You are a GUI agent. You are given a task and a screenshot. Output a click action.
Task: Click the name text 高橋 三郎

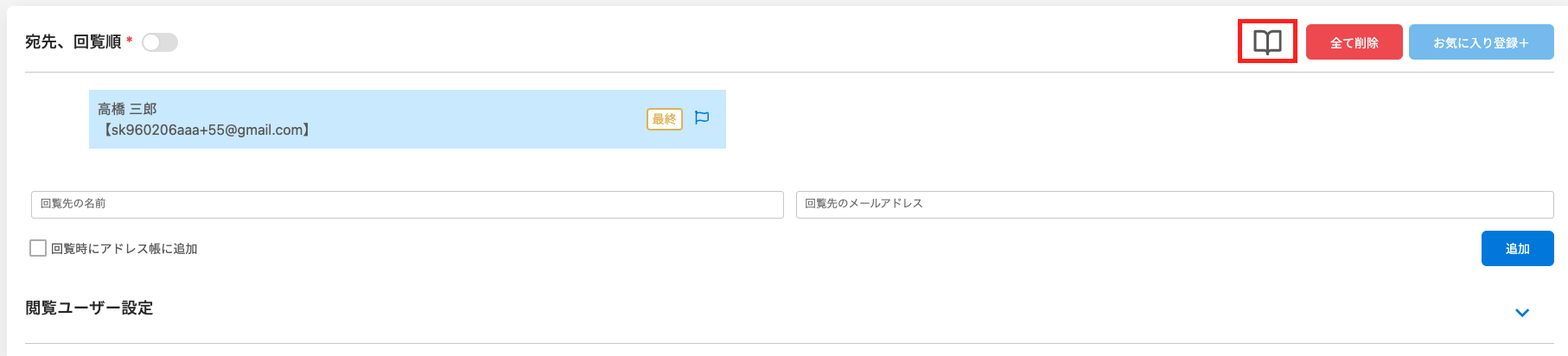click(x=127, y=109)
